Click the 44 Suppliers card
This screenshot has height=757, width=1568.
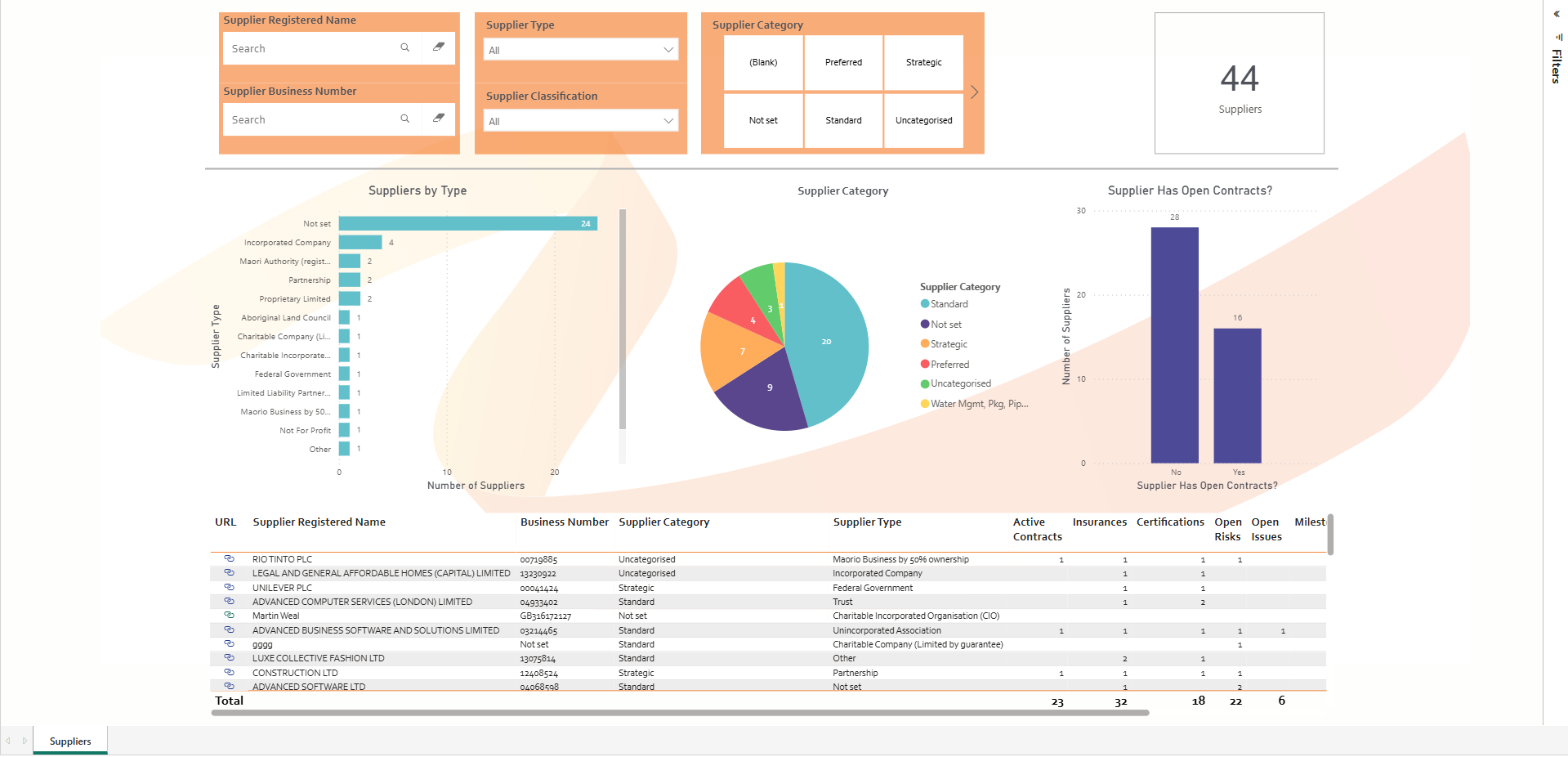[x=1240, y=83]
